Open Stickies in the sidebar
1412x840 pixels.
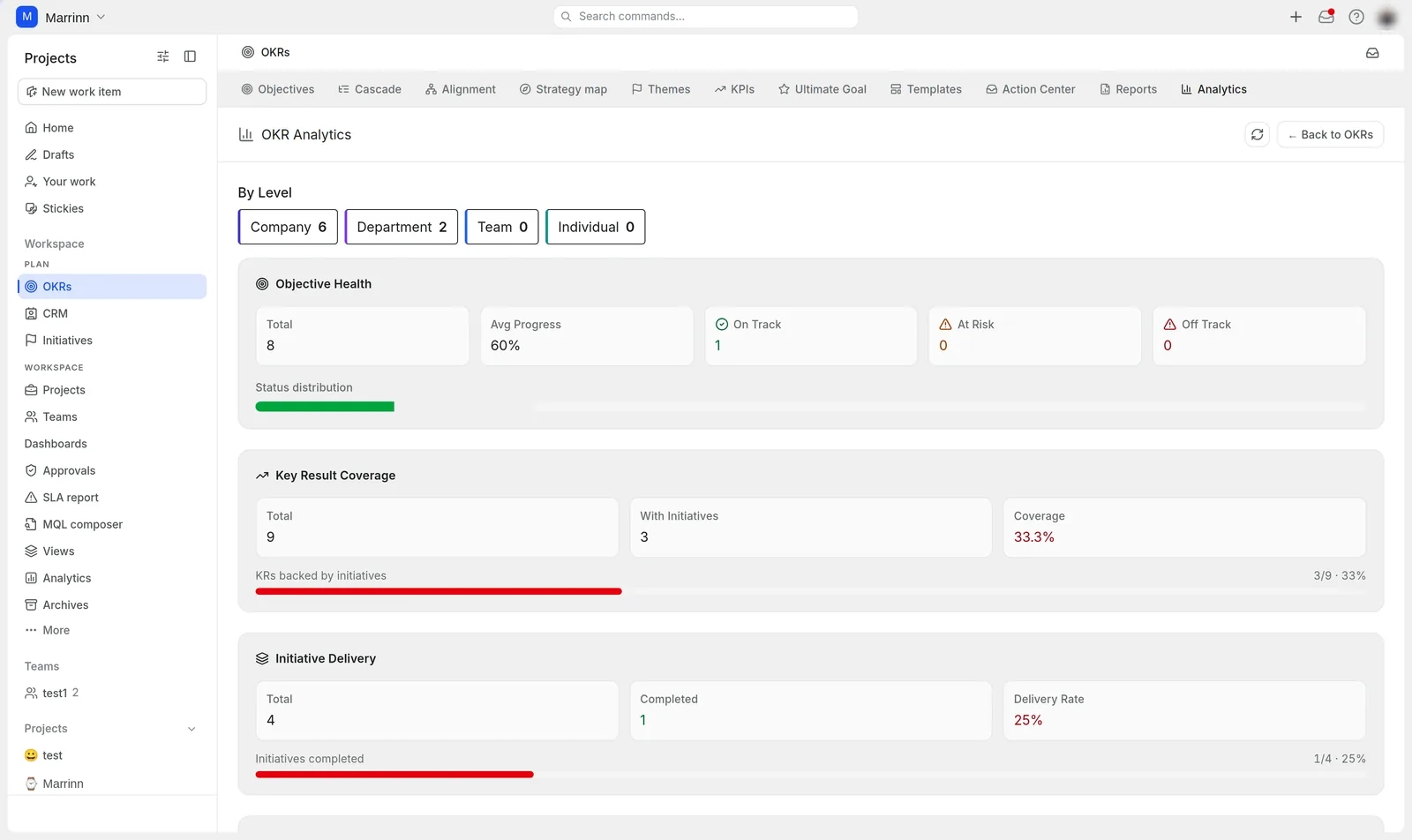[x=112, y=208]
